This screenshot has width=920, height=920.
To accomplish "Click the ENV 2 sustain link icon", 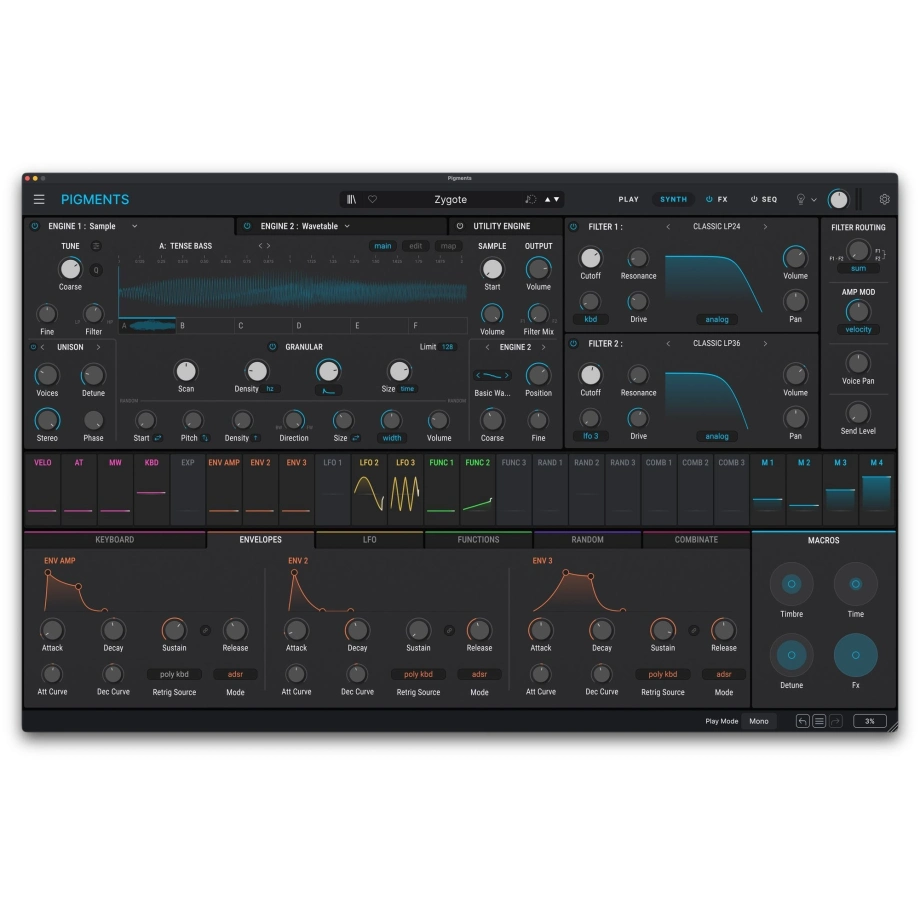I will [449, 630].
